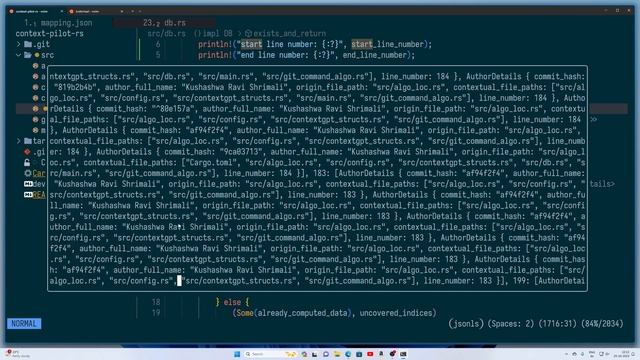
Task: Switch to the mapping.json buffer tab
Action: click(58, 23)
